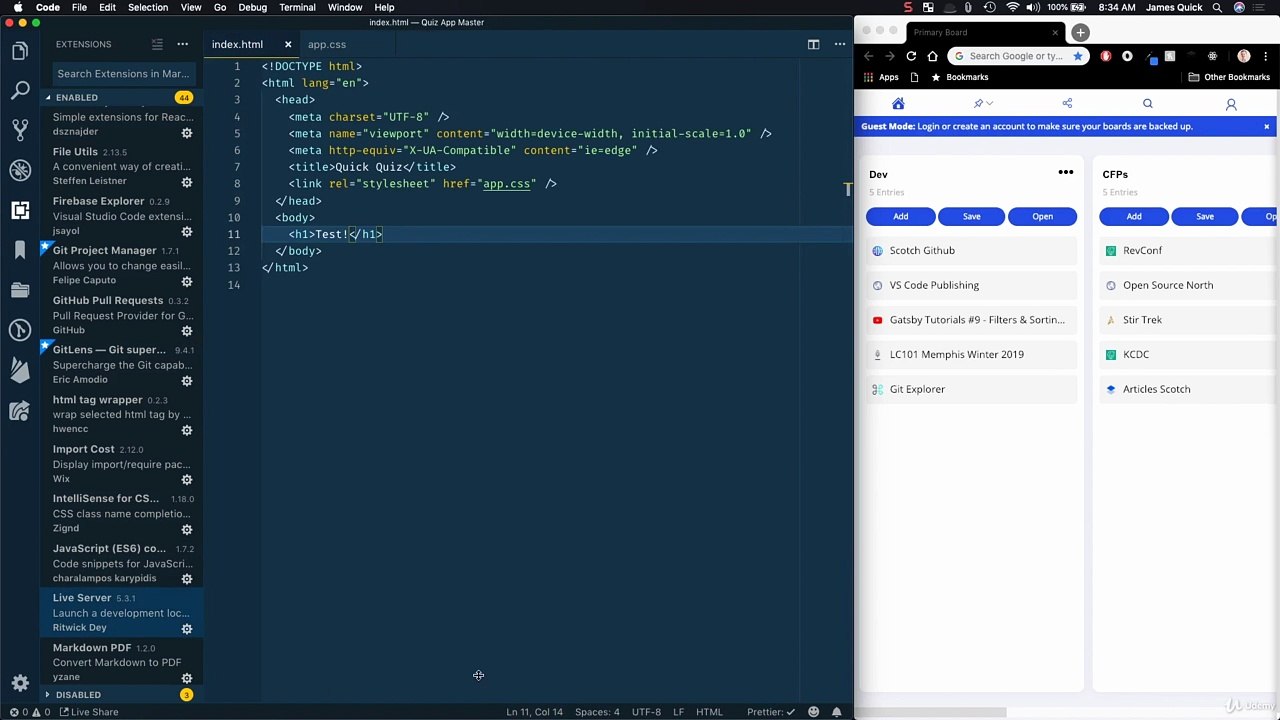Click the board share icon

[1067, 103]
